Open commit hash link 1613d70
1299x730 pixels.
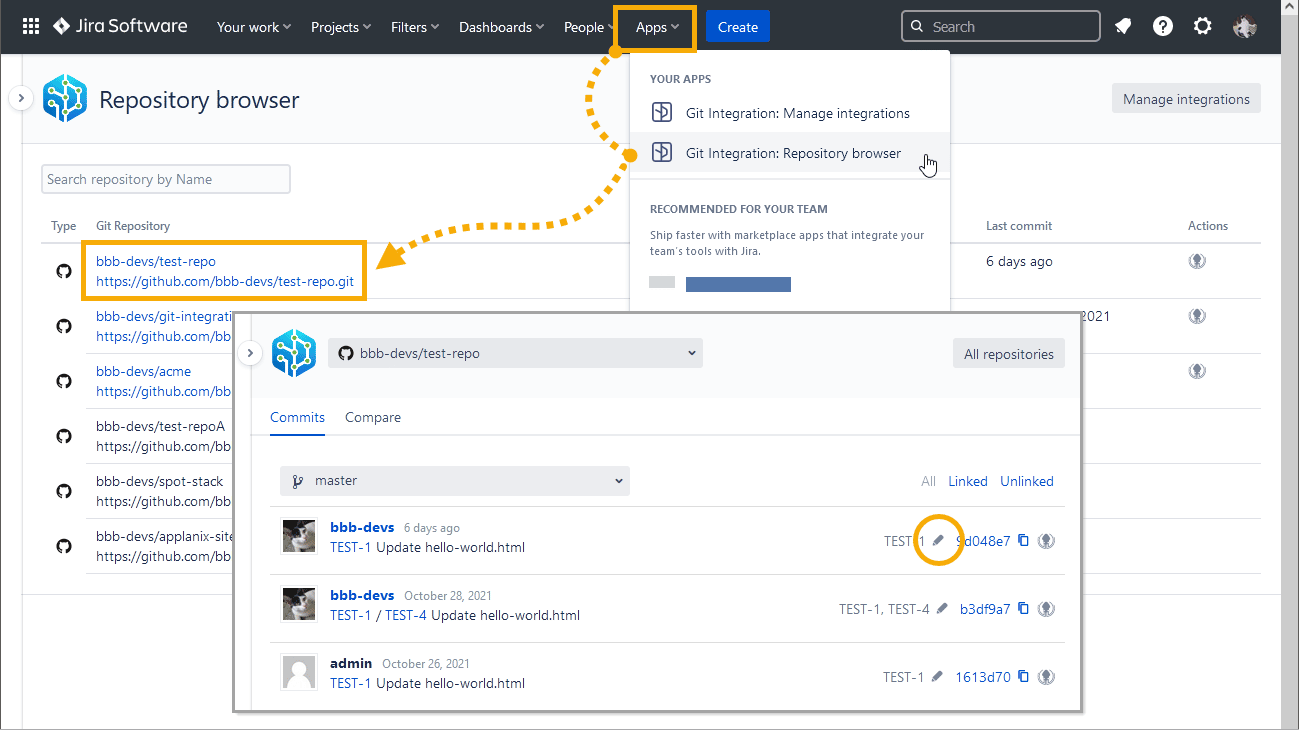pos(982,676)
